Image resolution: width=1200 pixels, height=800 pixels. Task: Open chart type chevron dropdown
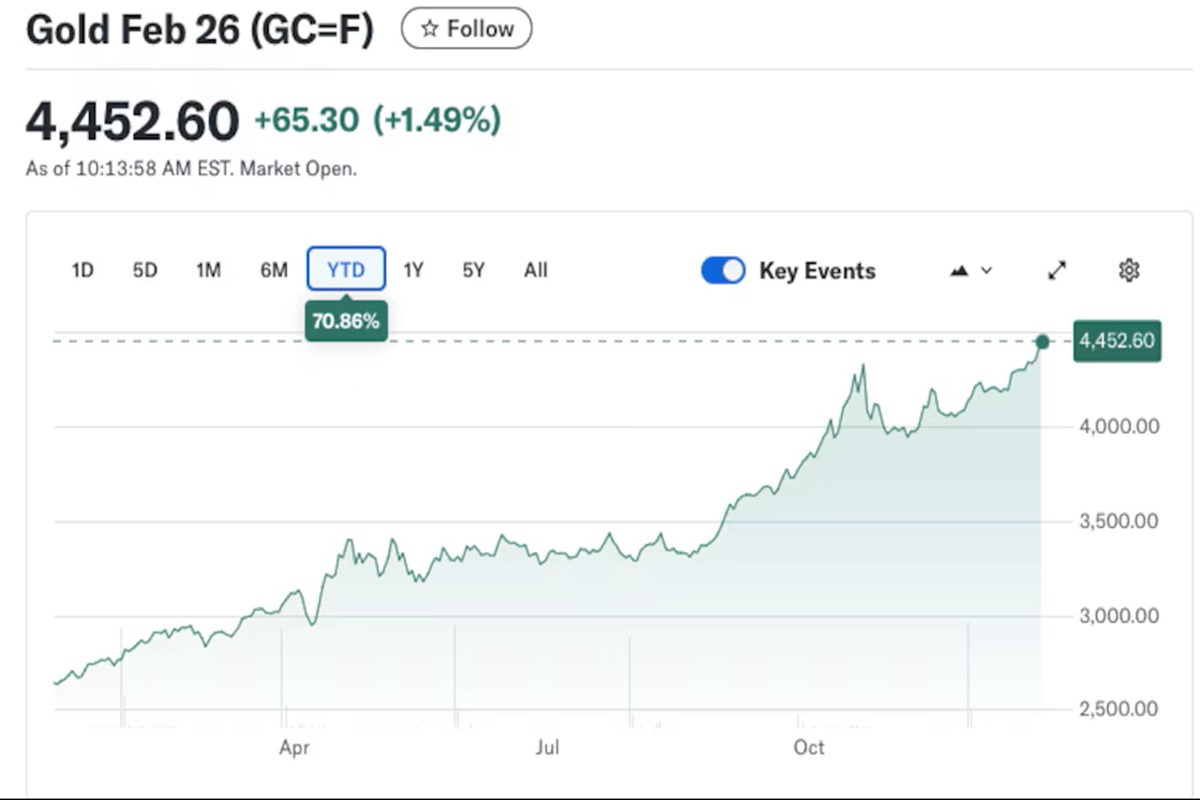pos(987,270)
